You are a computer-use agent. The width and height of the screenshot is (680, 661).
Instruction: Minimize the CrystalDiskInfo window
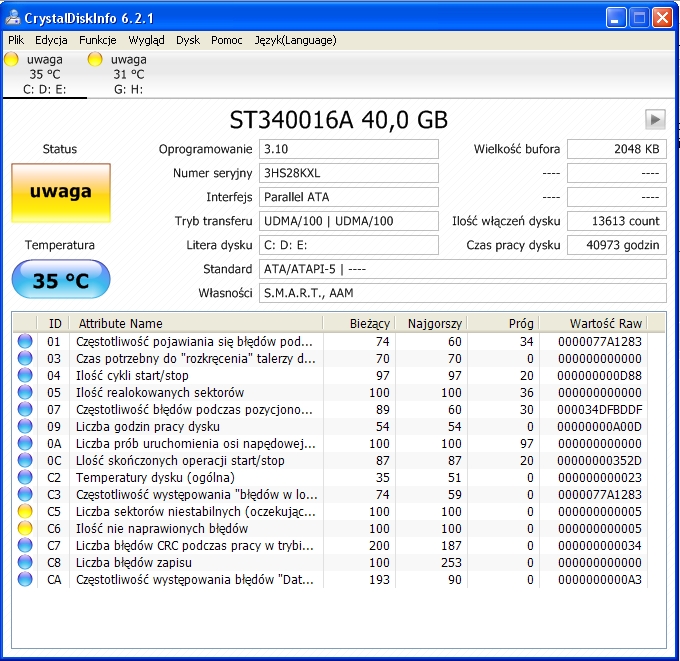pyautogui.click(x=616, y=18)
